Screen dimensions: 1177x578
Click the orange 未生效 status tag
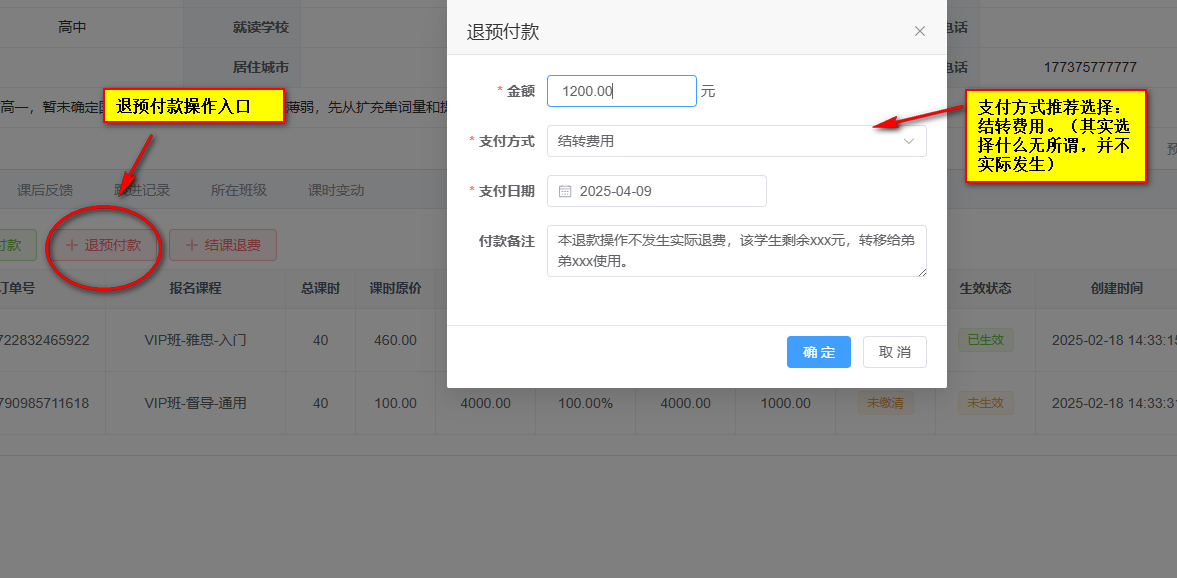pyautogui.click(x=985, y=403)
